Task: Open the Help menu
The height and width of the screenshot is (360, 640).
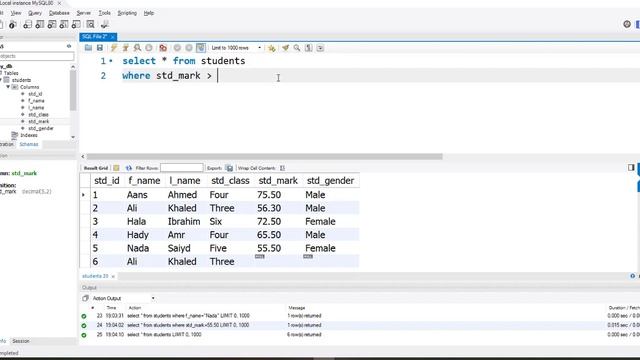Action: pyautogui.click(x=149, y=13)
